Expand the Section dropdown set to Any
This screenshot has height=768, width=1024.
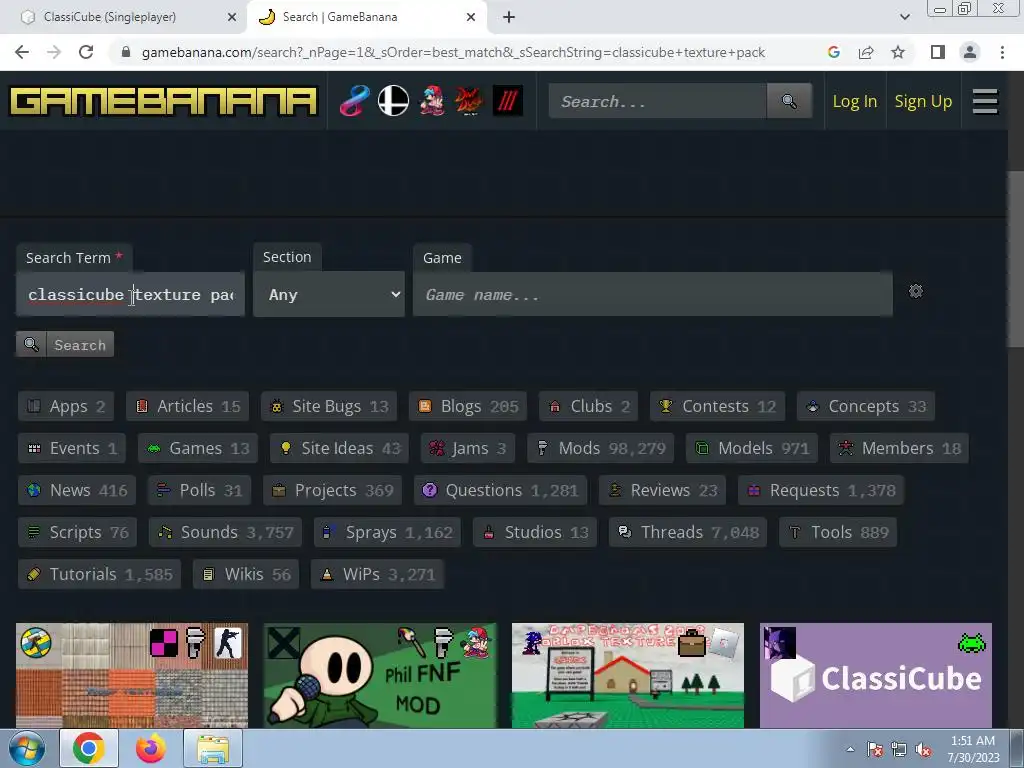328,295
